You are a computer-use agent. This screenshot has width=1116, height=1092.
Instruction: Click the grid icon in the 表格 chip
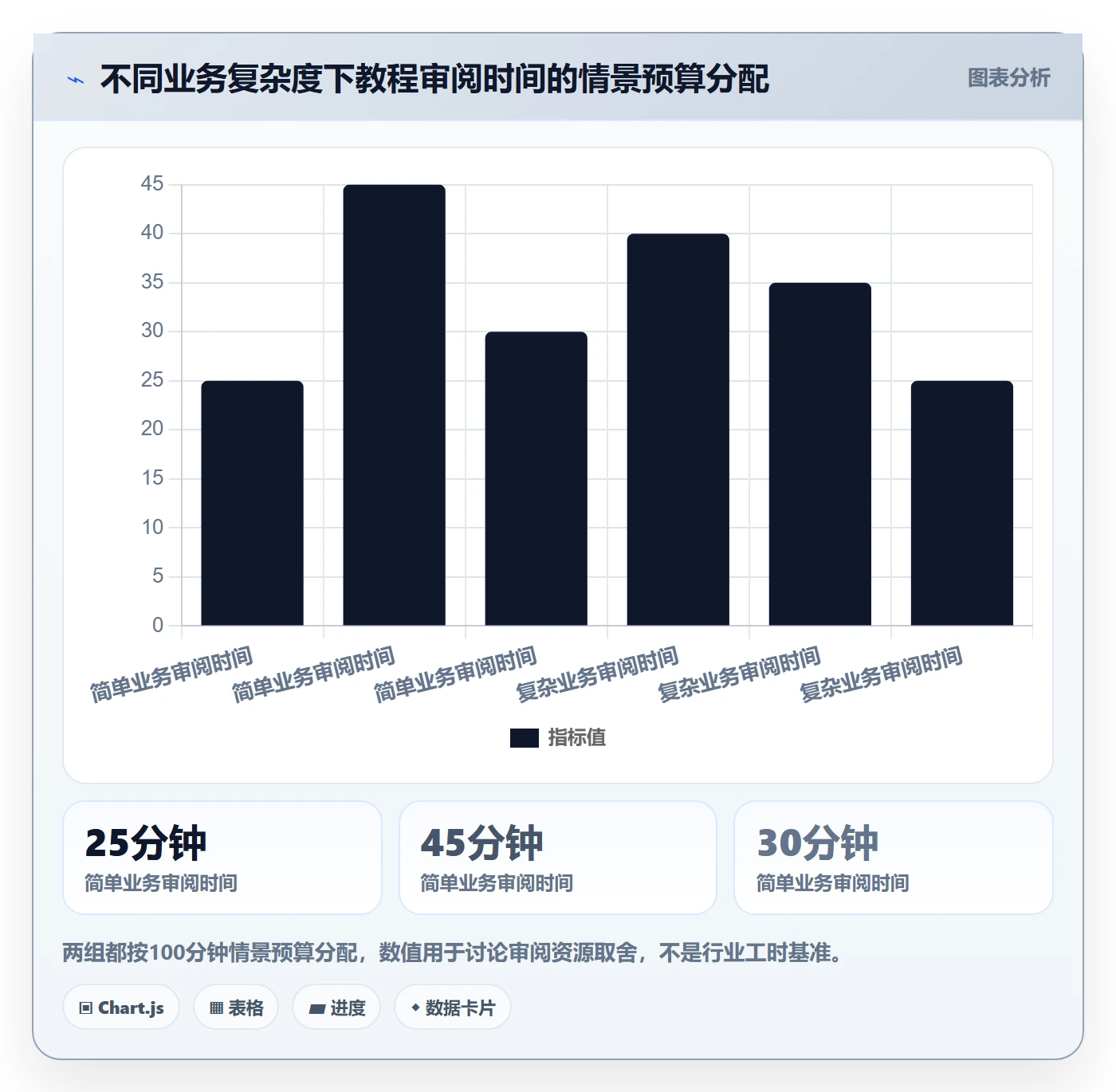[x=216, y=1008]
